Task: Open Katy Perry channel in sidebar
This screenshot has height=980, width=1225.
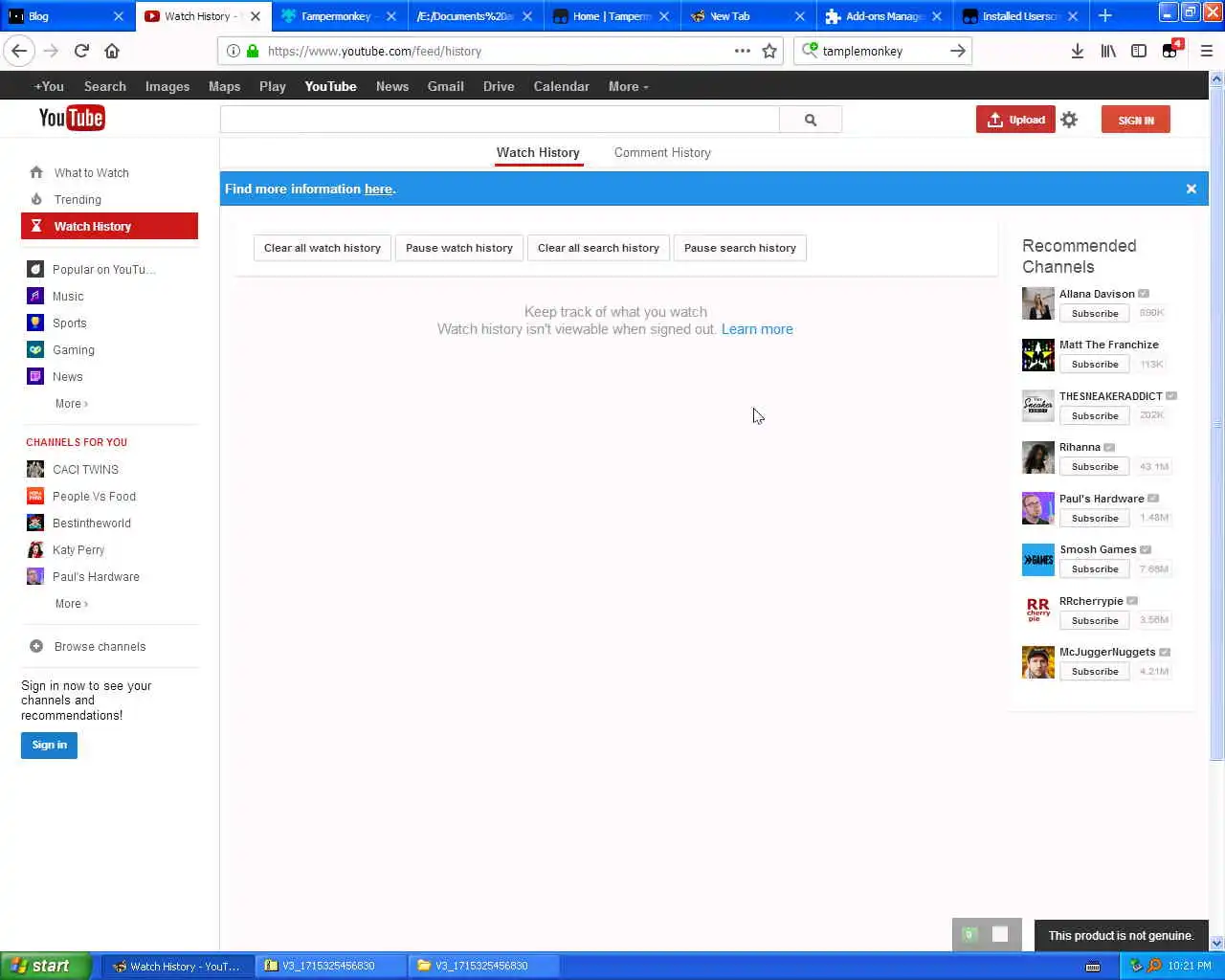Action: tap(78, 550)
